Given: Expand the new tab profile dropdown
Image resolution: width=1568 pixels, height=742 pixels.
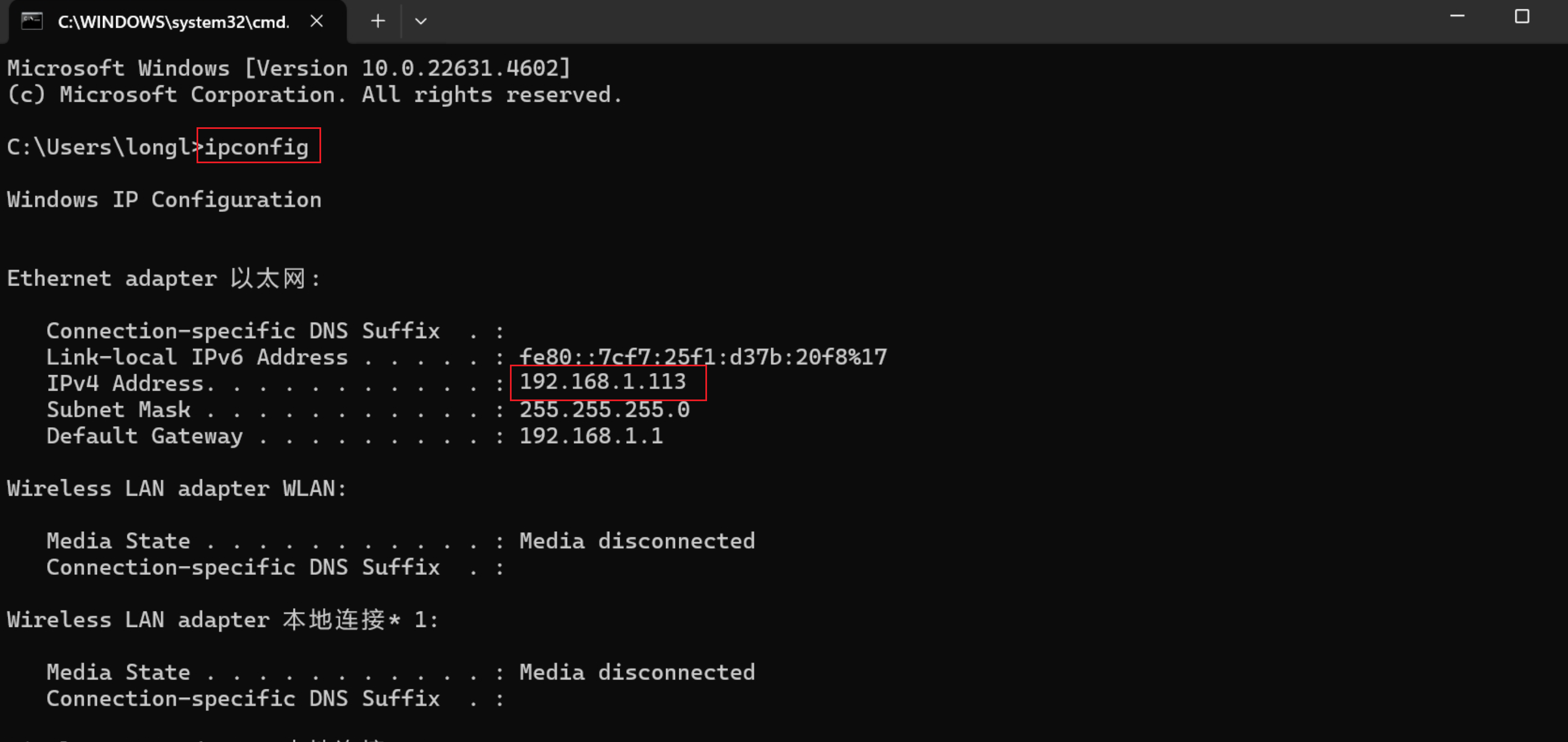Looking at the screenshot, I should tap(421, 21).
